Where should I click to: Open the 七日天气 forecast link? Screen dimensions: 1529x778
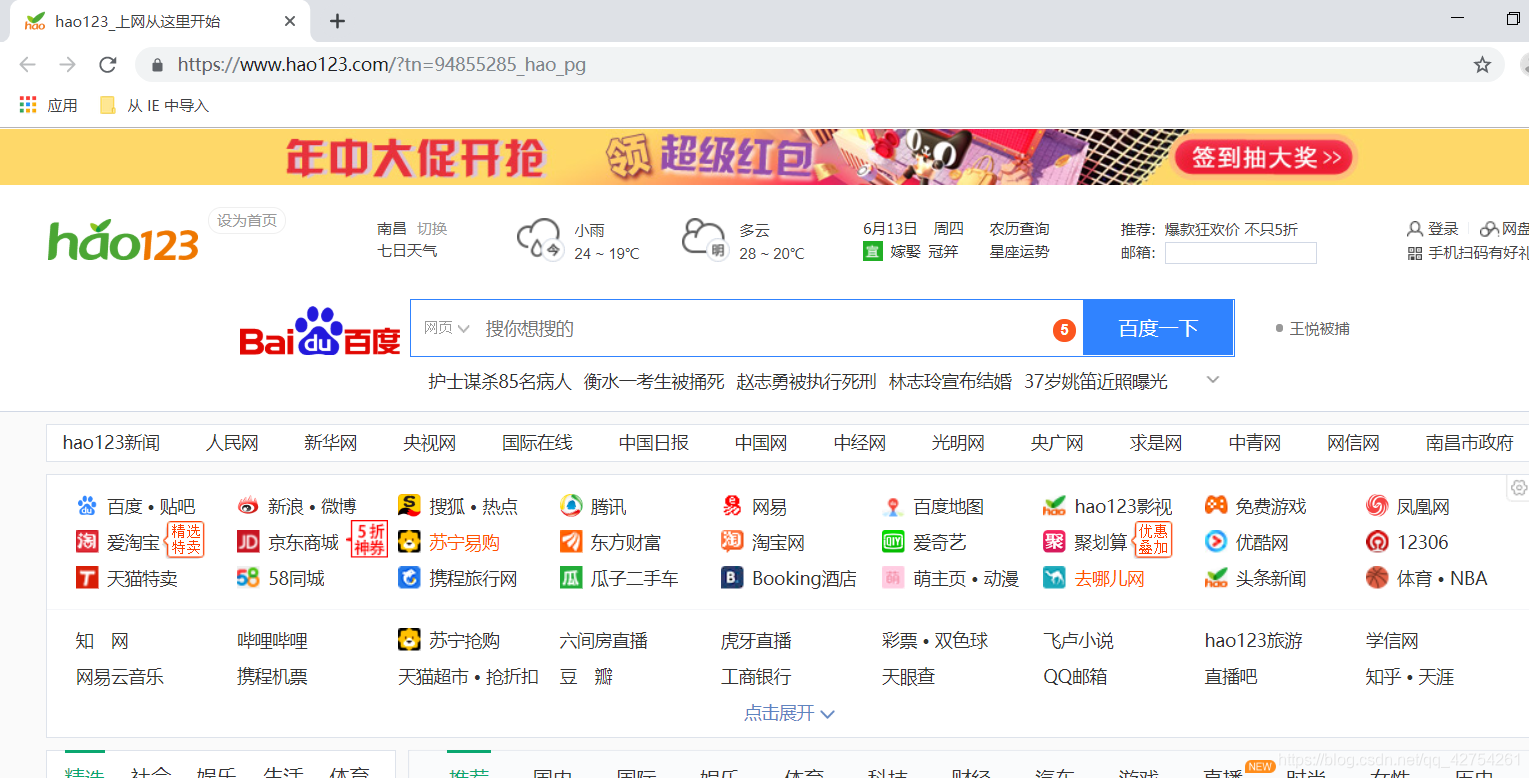click(x=407, y=250)
